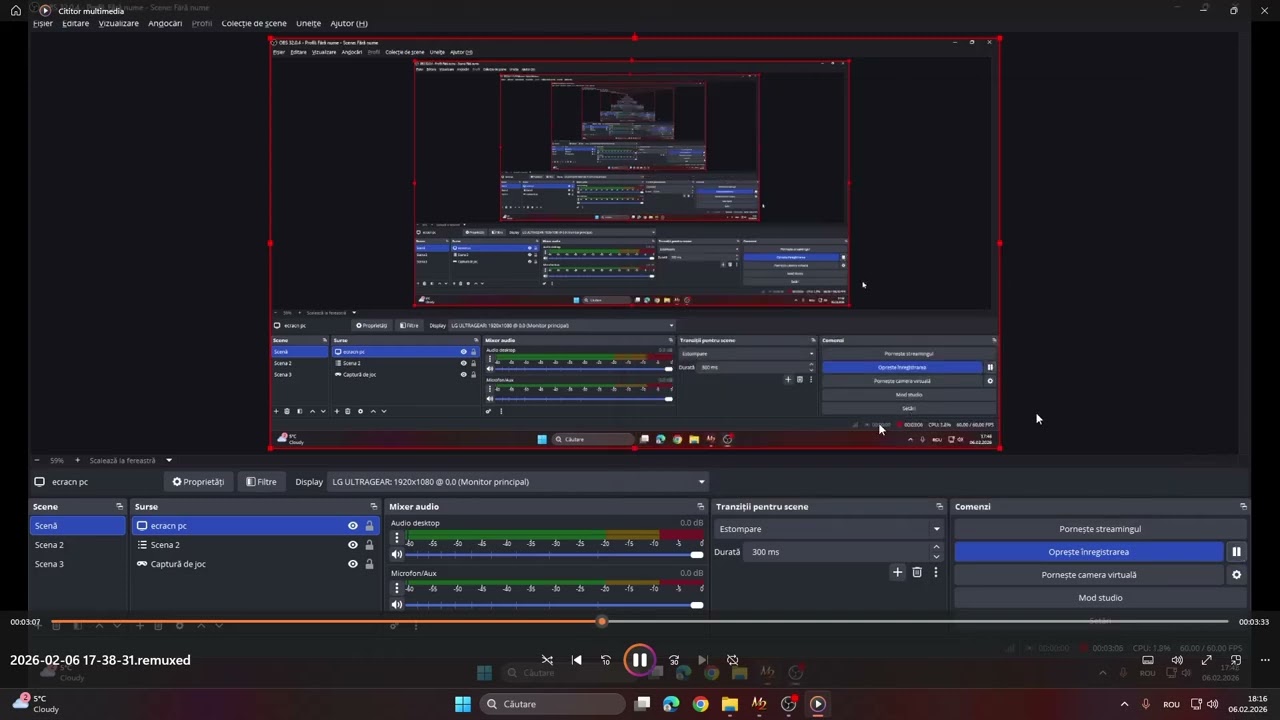Toggle shuffle in the media player
This screenshot has height=720, width=1280.
tap(547, 660)
